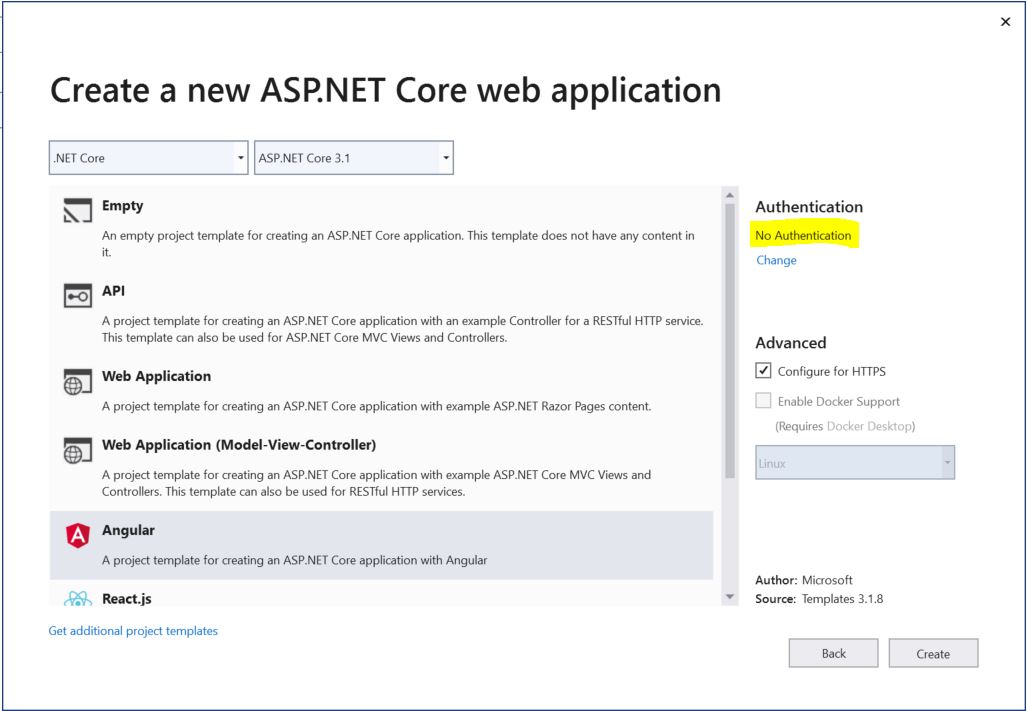Click the template list scroll down arrow

pos(730,597)
